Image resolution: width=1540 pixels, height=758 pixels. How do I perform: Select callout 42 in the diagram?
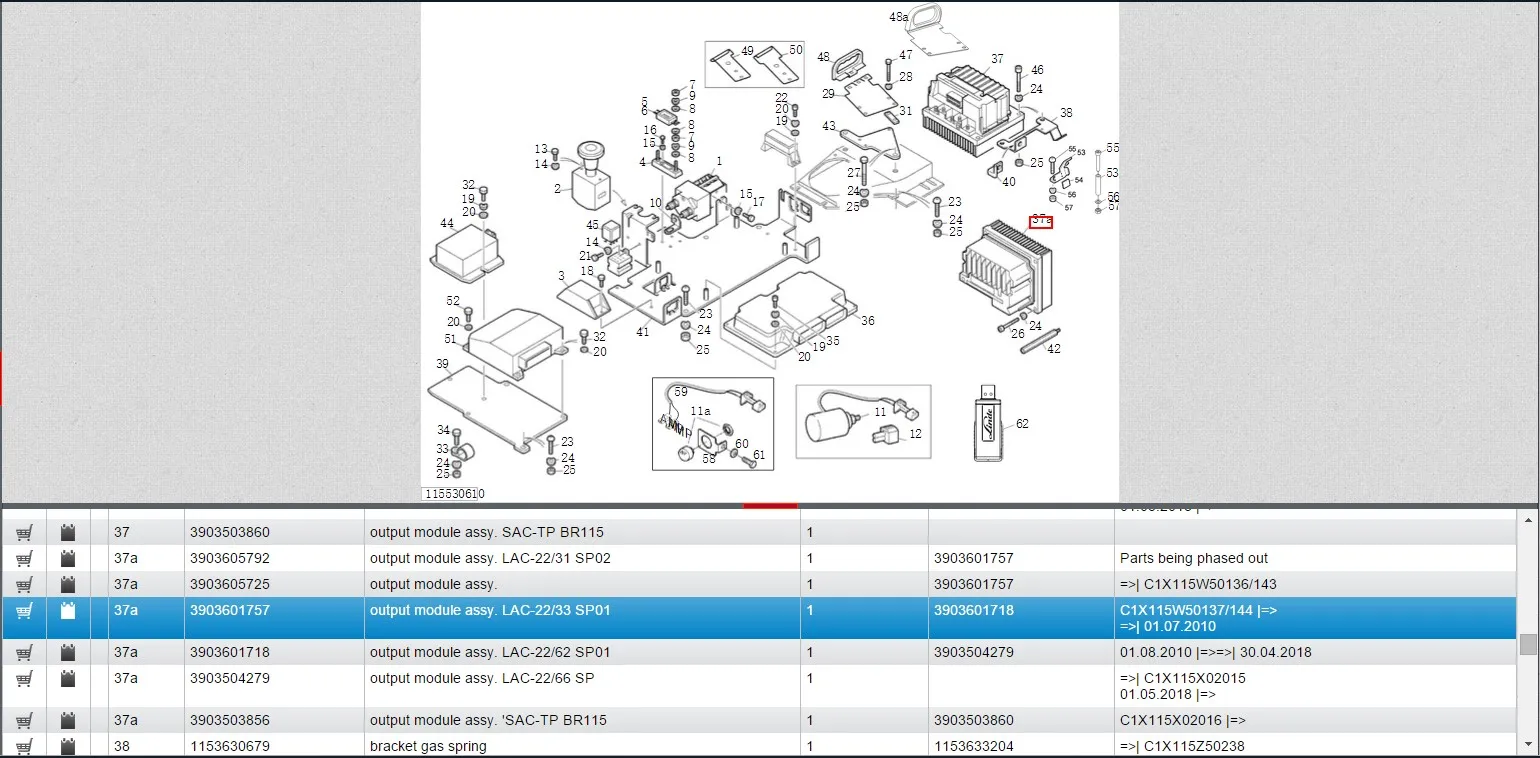pyautogui.click(x=1054, y=349)
